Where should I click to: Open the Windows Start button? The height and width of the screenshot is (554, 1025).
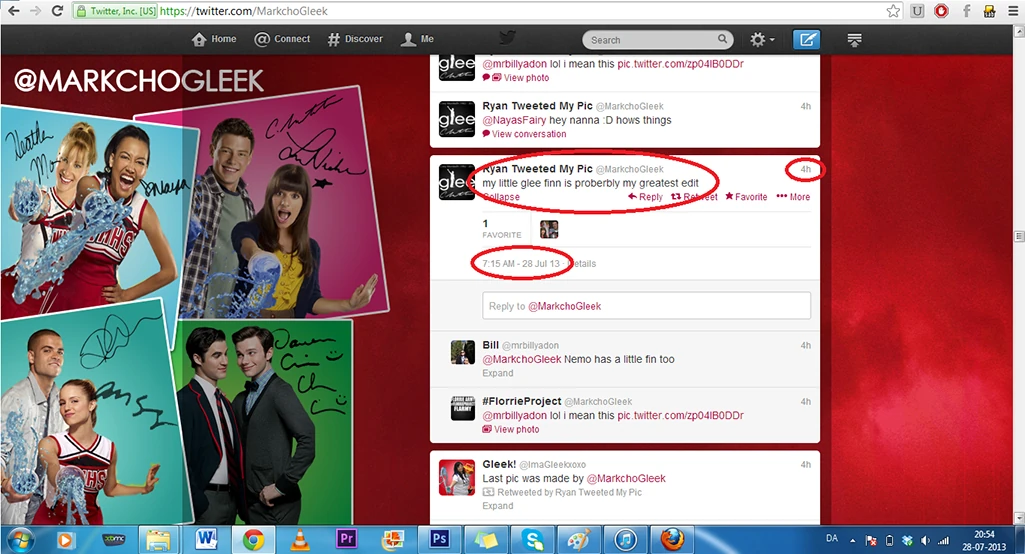pos(20,540)
